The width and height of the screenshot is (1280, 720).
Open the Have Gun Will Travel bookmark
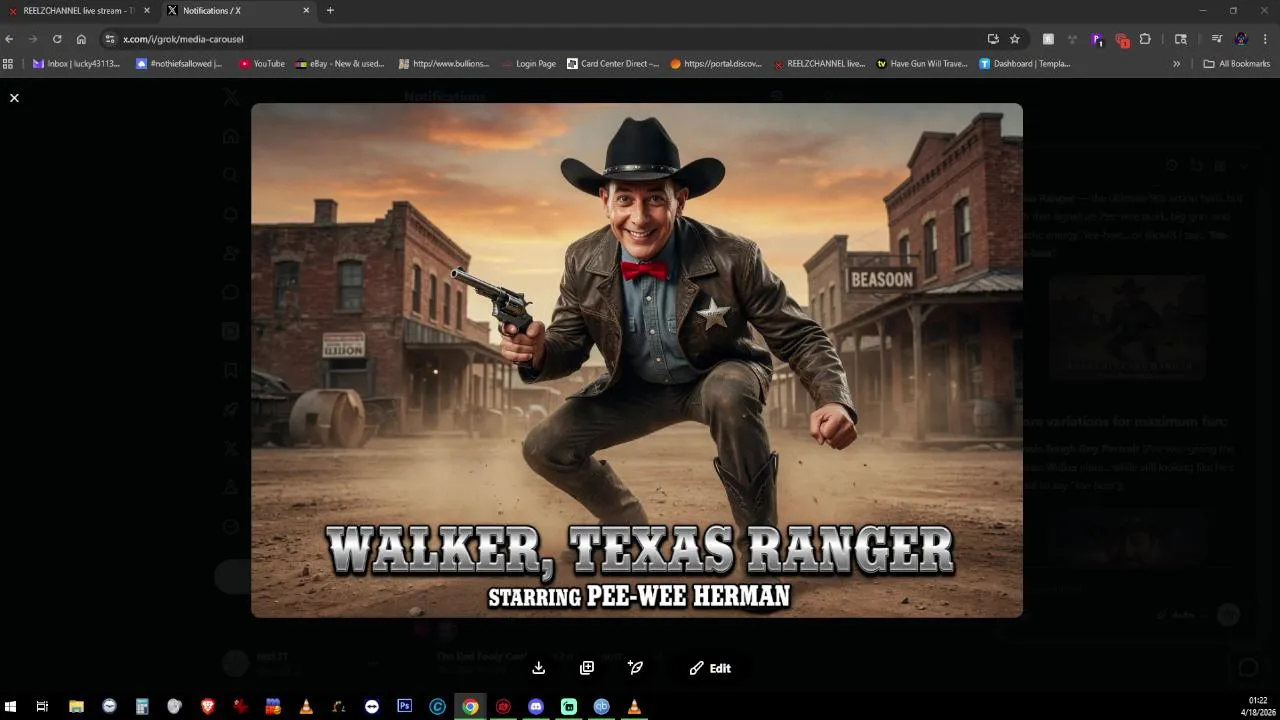tap(922, 63)
